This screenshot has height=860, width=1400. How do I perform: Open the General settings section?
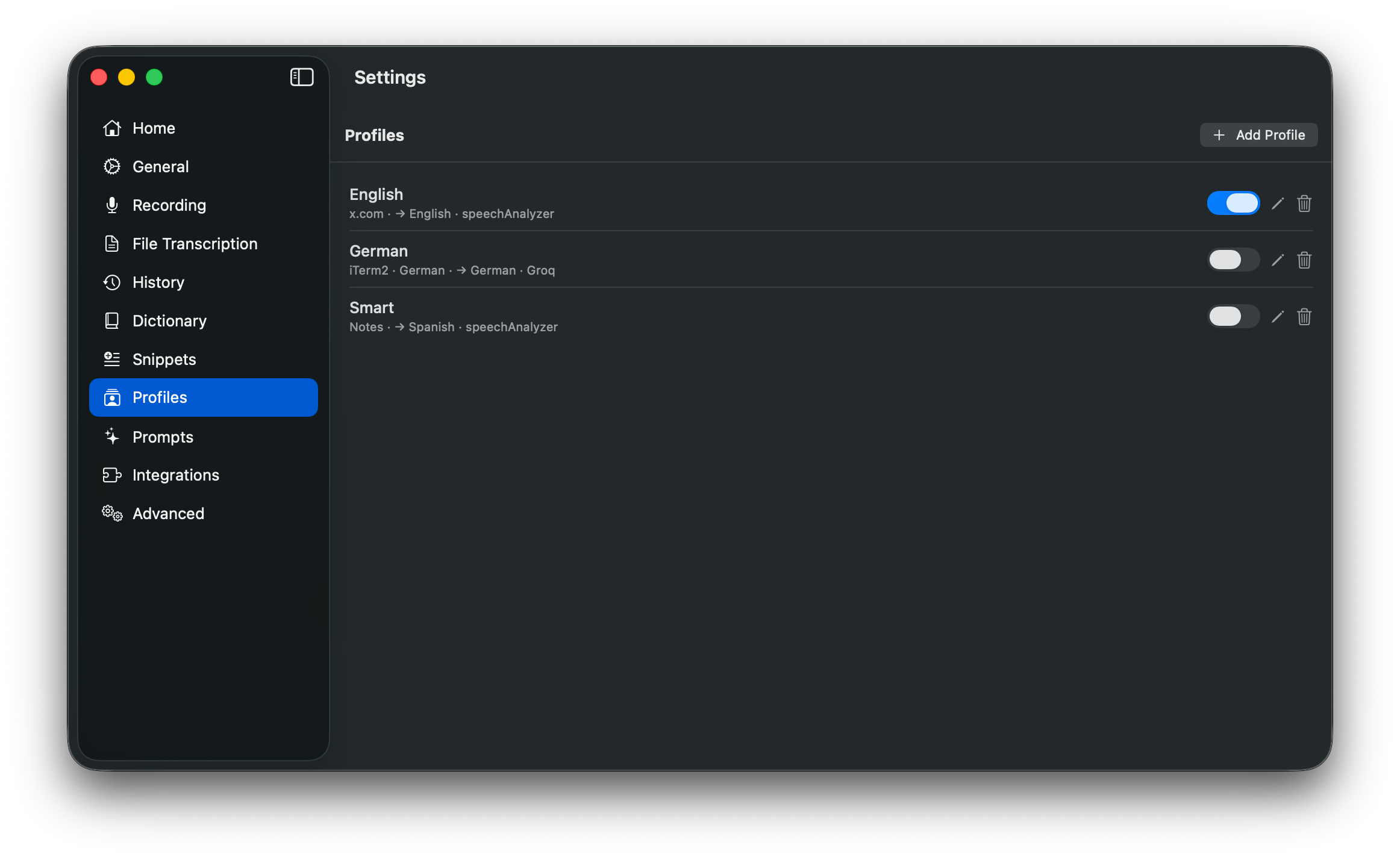[160, 166]
